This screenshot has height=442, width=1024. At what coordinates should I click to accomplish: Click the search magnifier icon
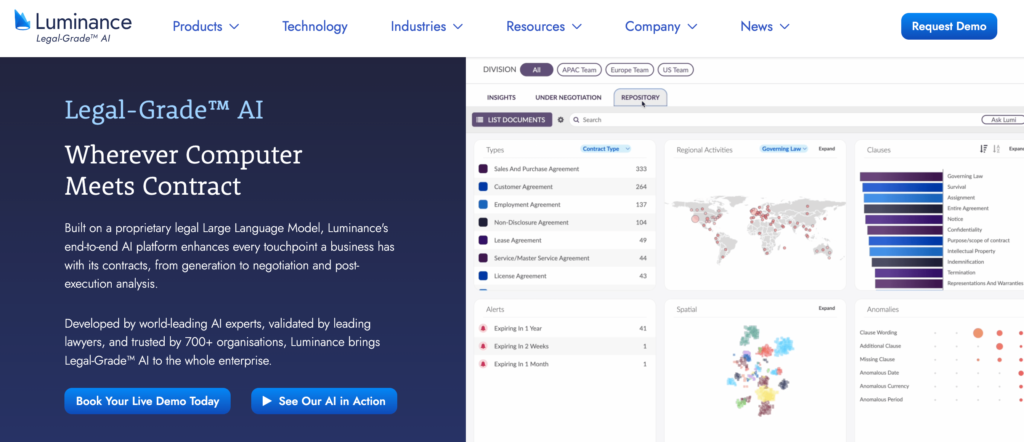tap(575, 120)
